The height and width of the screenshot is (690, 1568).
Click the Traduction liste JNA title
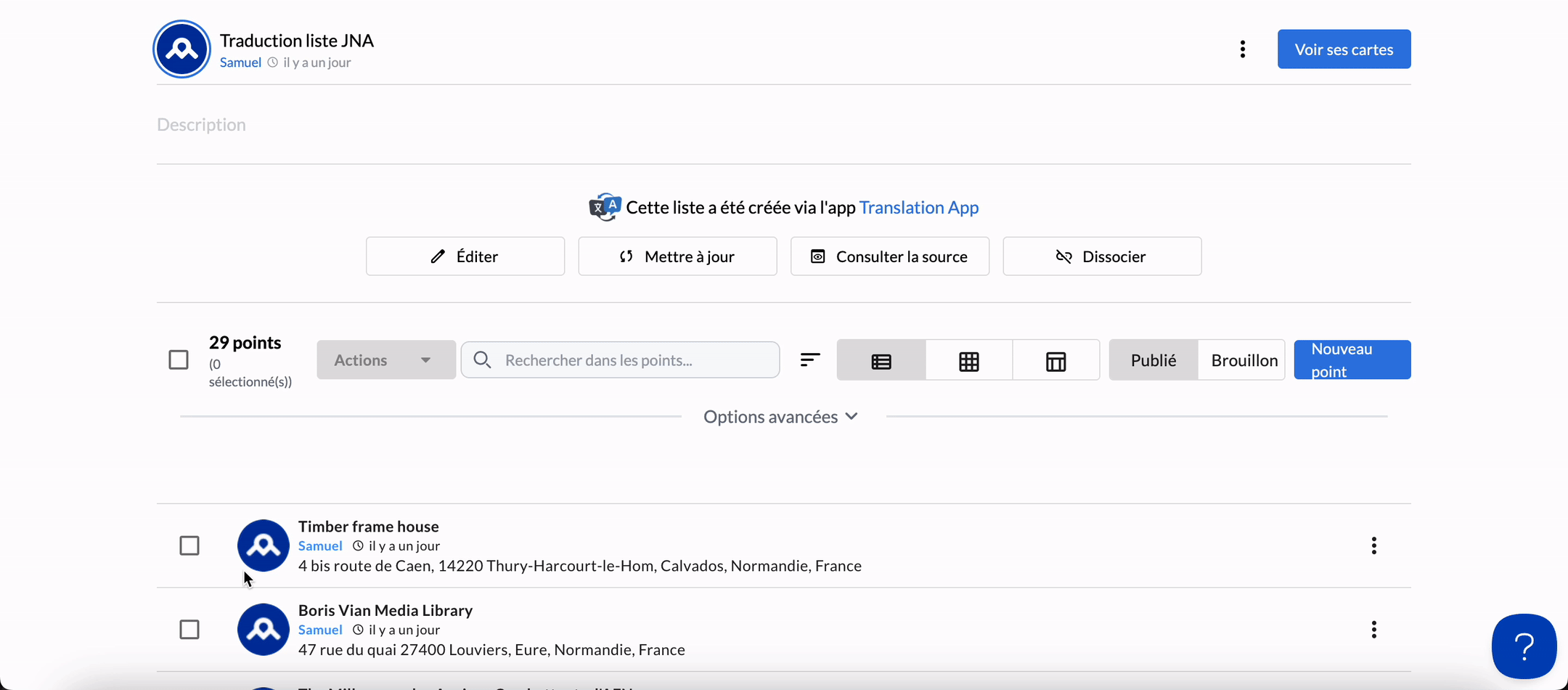tap(297, 41)
